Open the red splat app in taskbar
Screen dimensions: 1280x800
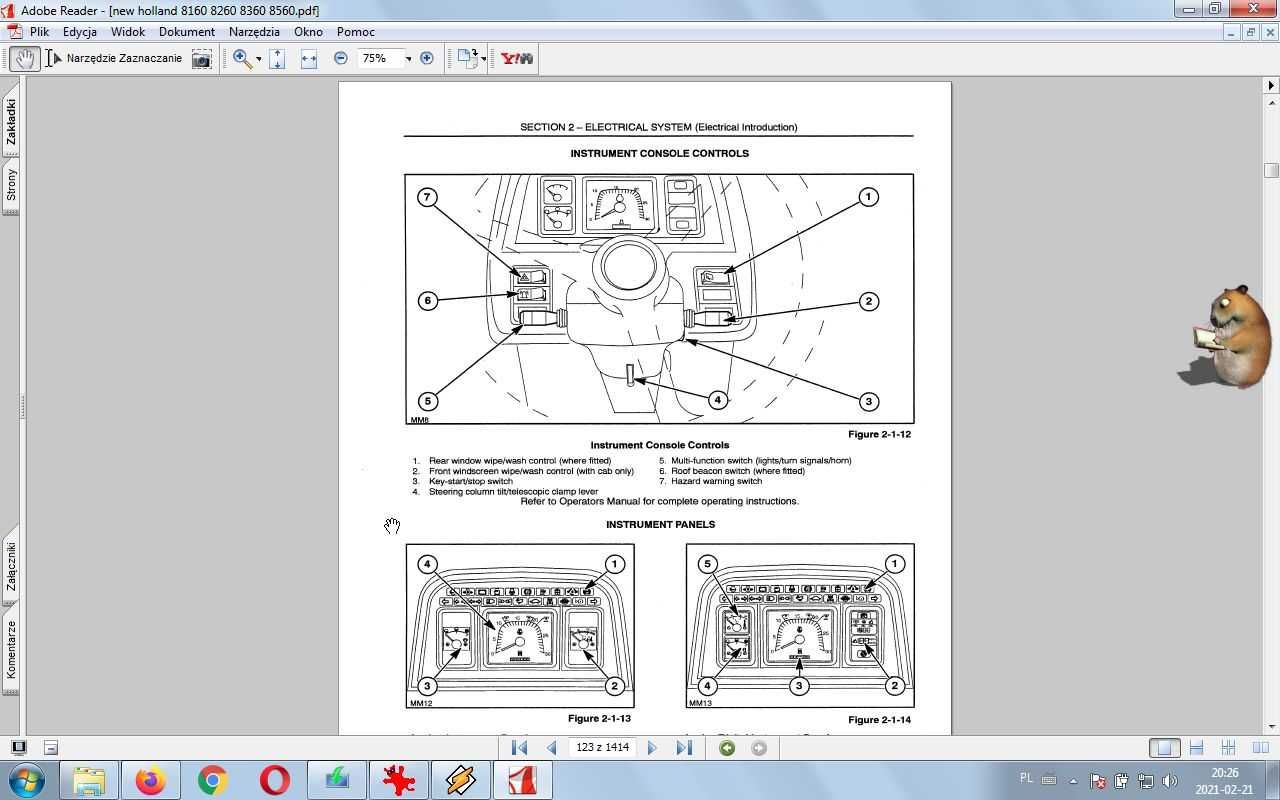click(x=399, y=780)
